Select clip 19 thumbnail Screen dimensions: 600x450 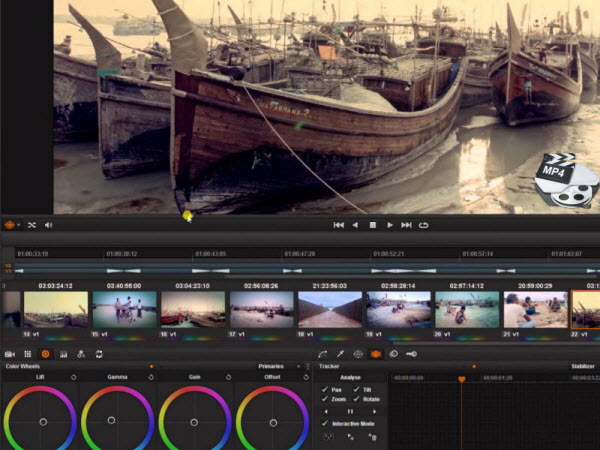coord(398,310)
